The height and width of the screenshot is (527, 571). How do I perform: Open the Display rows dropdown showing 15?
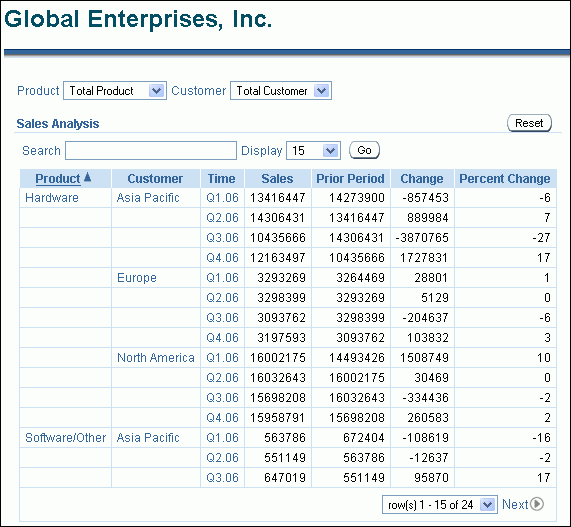(314, 150)
